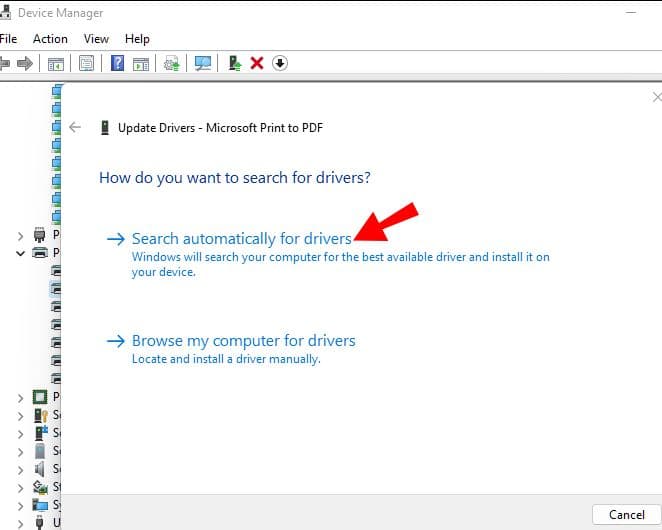Select the sound speaker icon in device tree
This screenshot has height=530, width=662.
[40, 469]
